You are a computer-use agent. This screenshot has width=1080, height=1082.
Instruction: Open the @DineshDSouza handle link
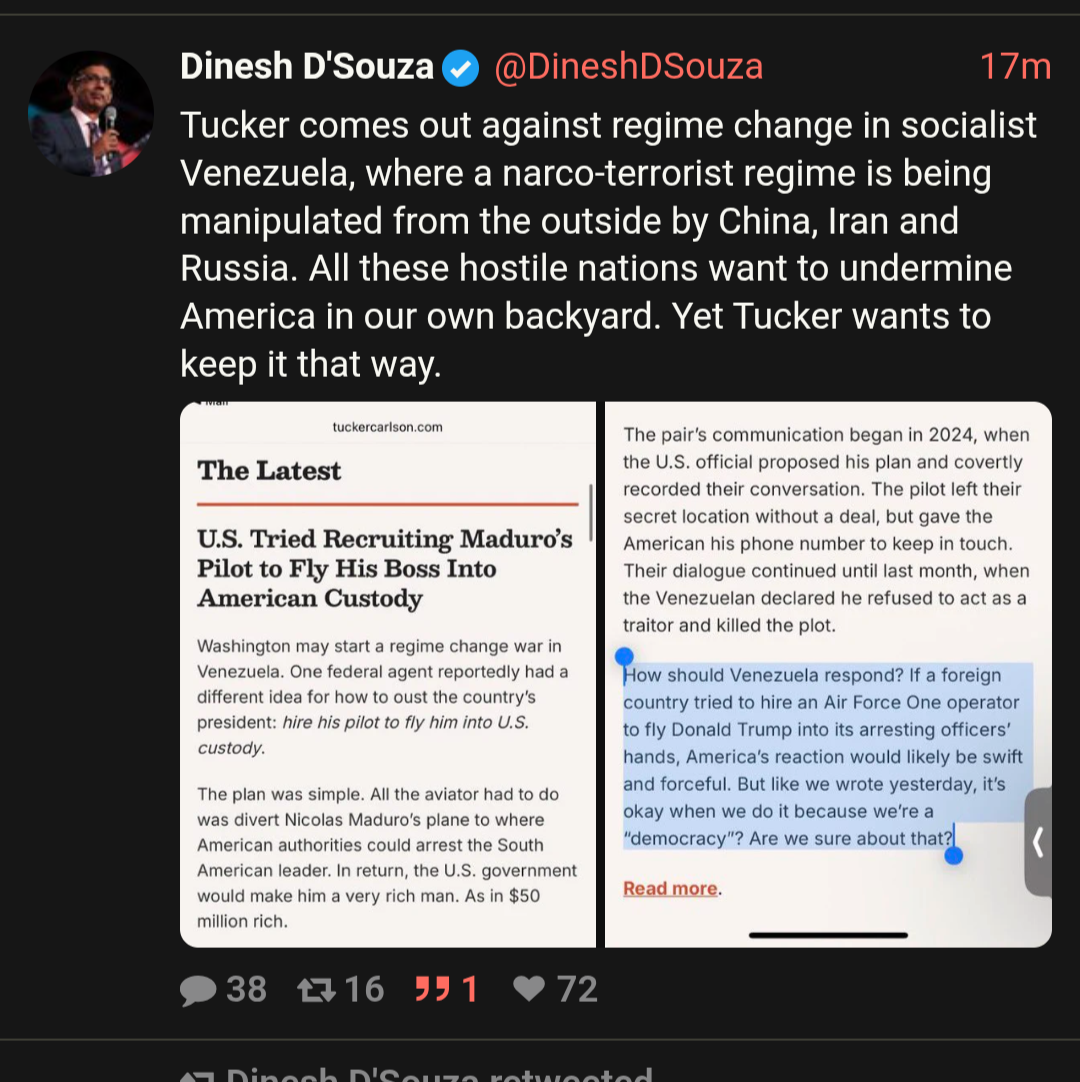pos(629,68)
